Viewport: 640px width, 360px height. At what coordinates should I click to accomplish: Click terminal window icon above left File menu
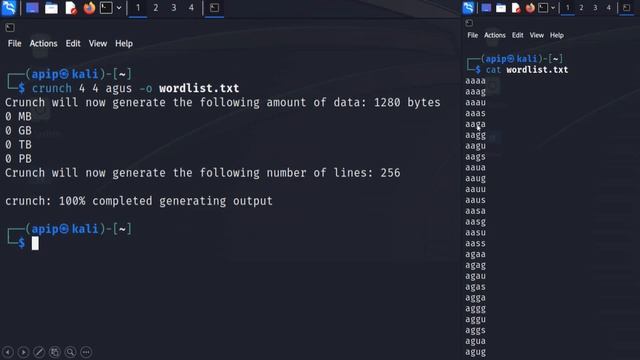pos(10,28)
